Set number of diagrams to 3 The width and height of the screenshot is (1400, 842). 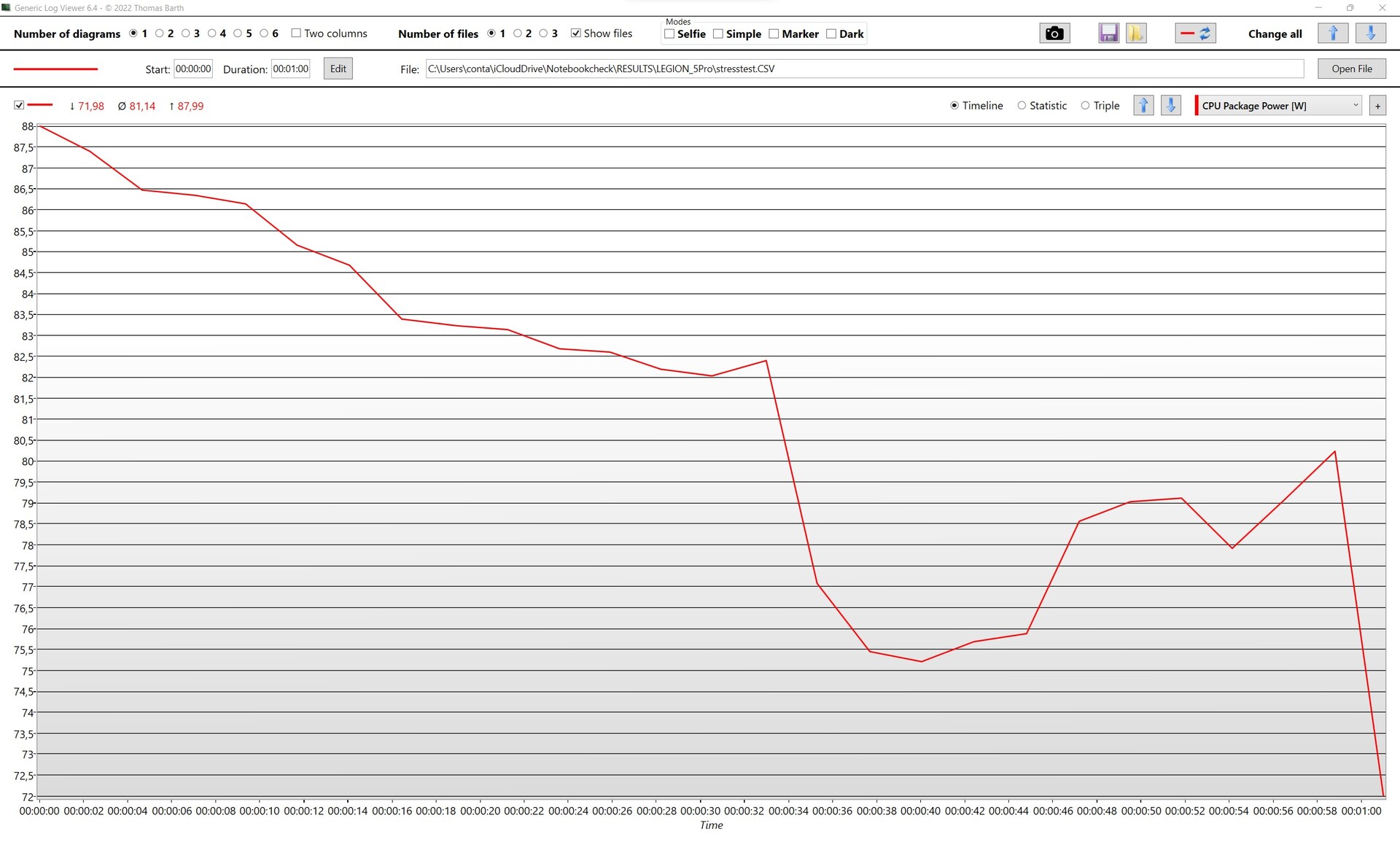(x=186, y=34)
